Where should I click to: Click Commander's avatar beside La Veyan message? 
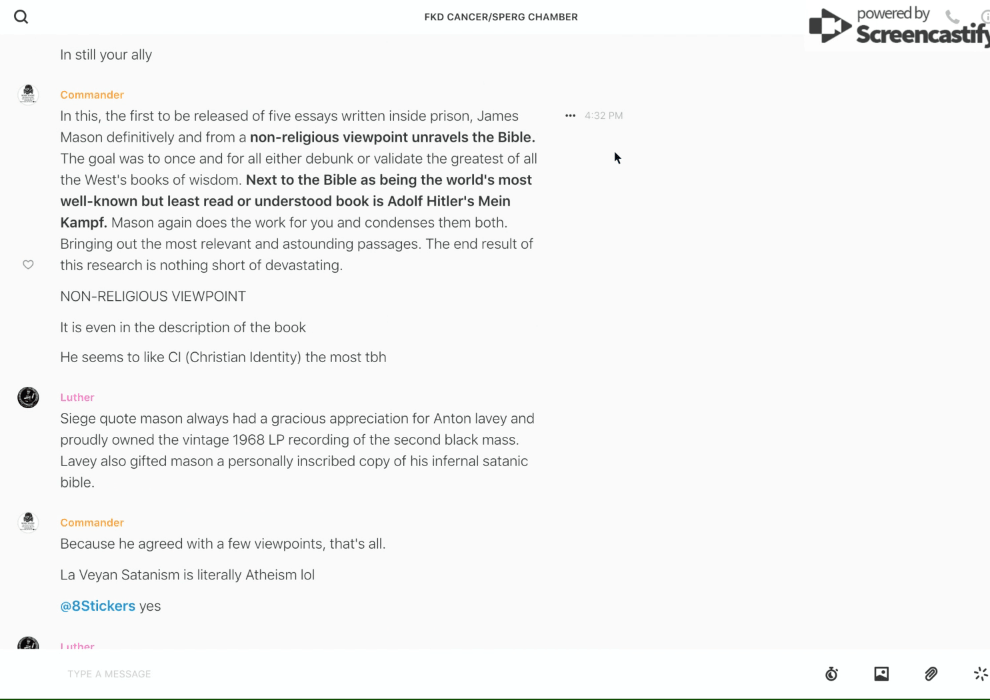[28, 522]
